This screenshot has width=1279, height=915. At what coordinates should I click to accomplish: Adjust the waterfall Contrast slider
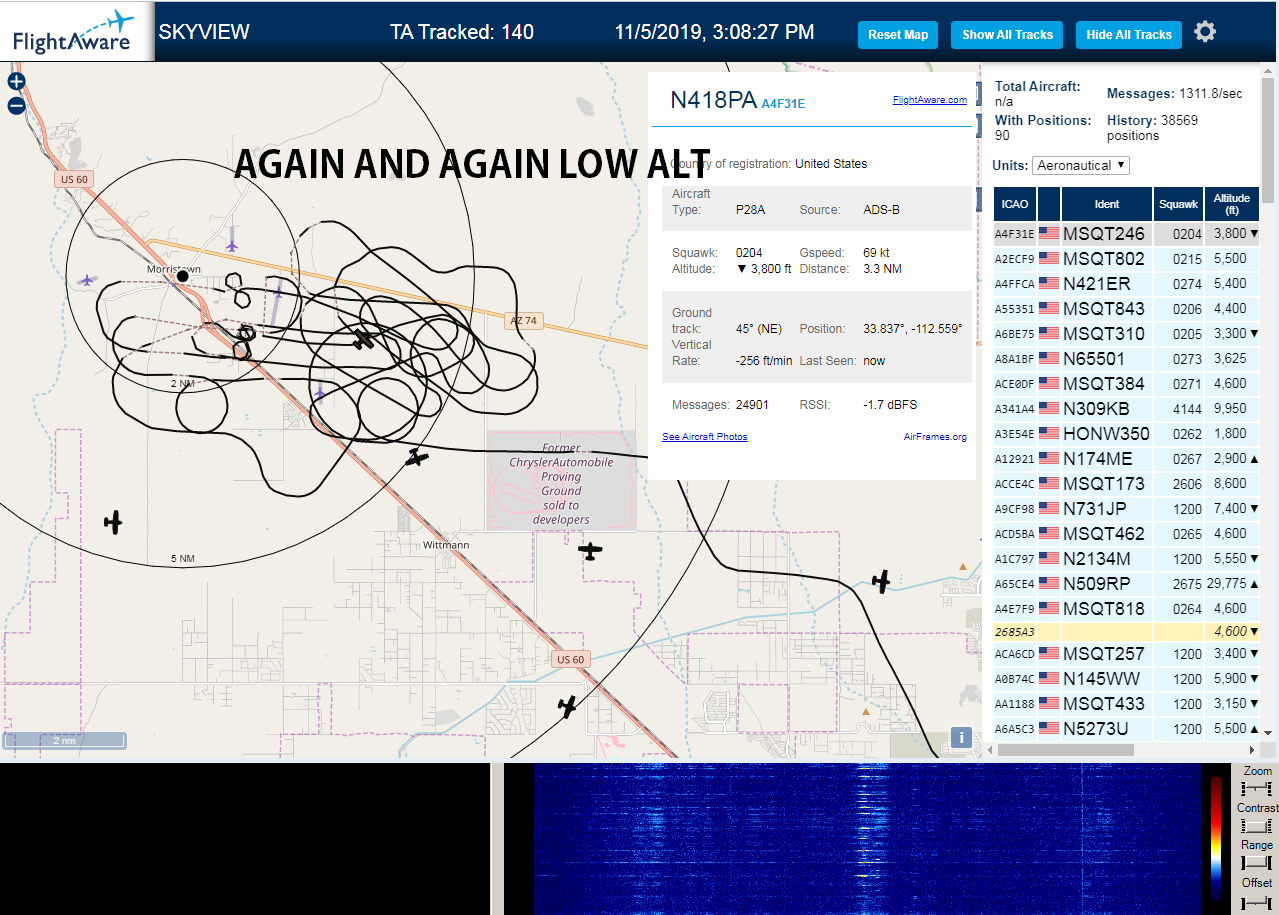[1257, 825]
